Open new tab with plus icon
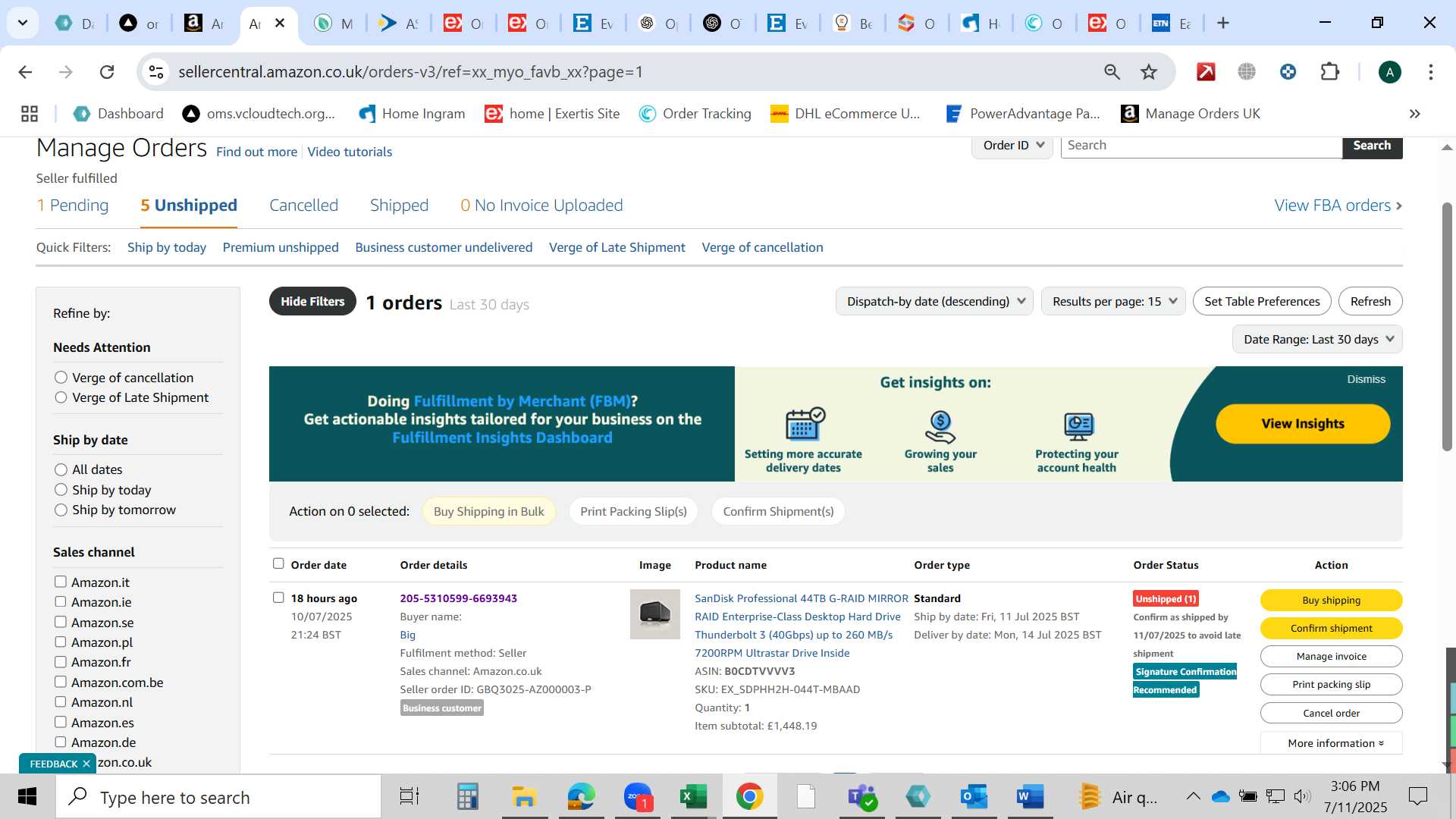The height and width of the screenshot is (819, 1456). 1222,24
